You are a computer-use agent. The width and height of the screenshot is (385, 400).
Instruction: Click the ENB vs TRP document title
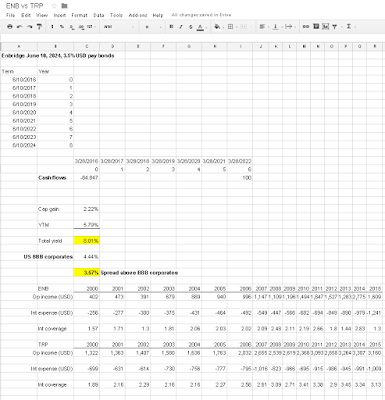click(24, 6)
